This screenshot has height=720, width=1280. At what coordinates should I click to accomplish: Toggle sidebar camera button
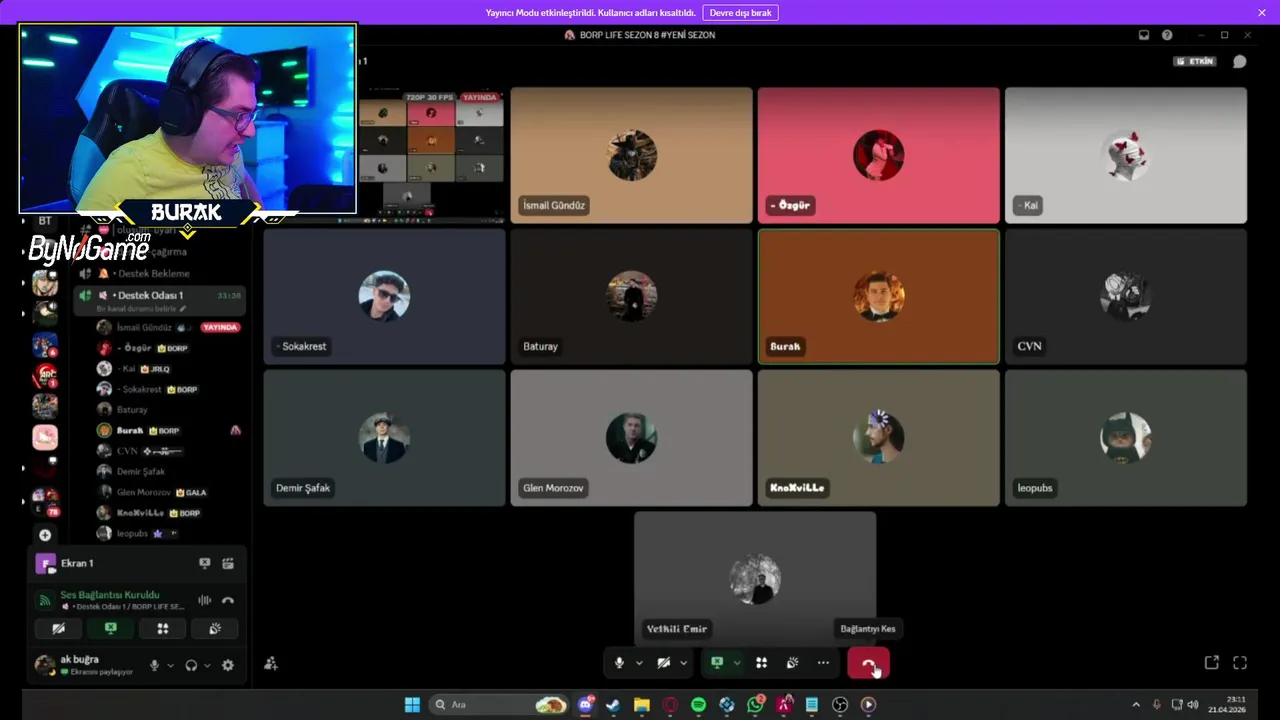pyautogui.click(x=59, y=628)
